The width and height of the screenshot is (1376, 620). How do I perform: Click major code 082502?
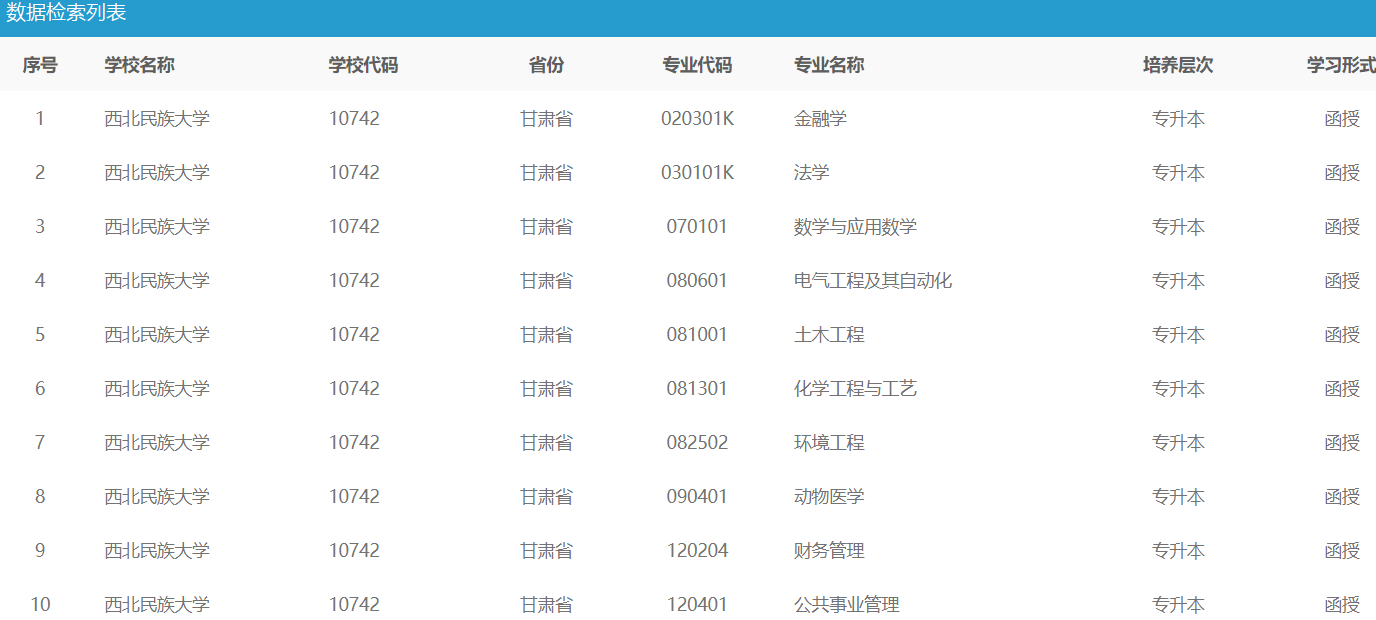pos(697,443)
